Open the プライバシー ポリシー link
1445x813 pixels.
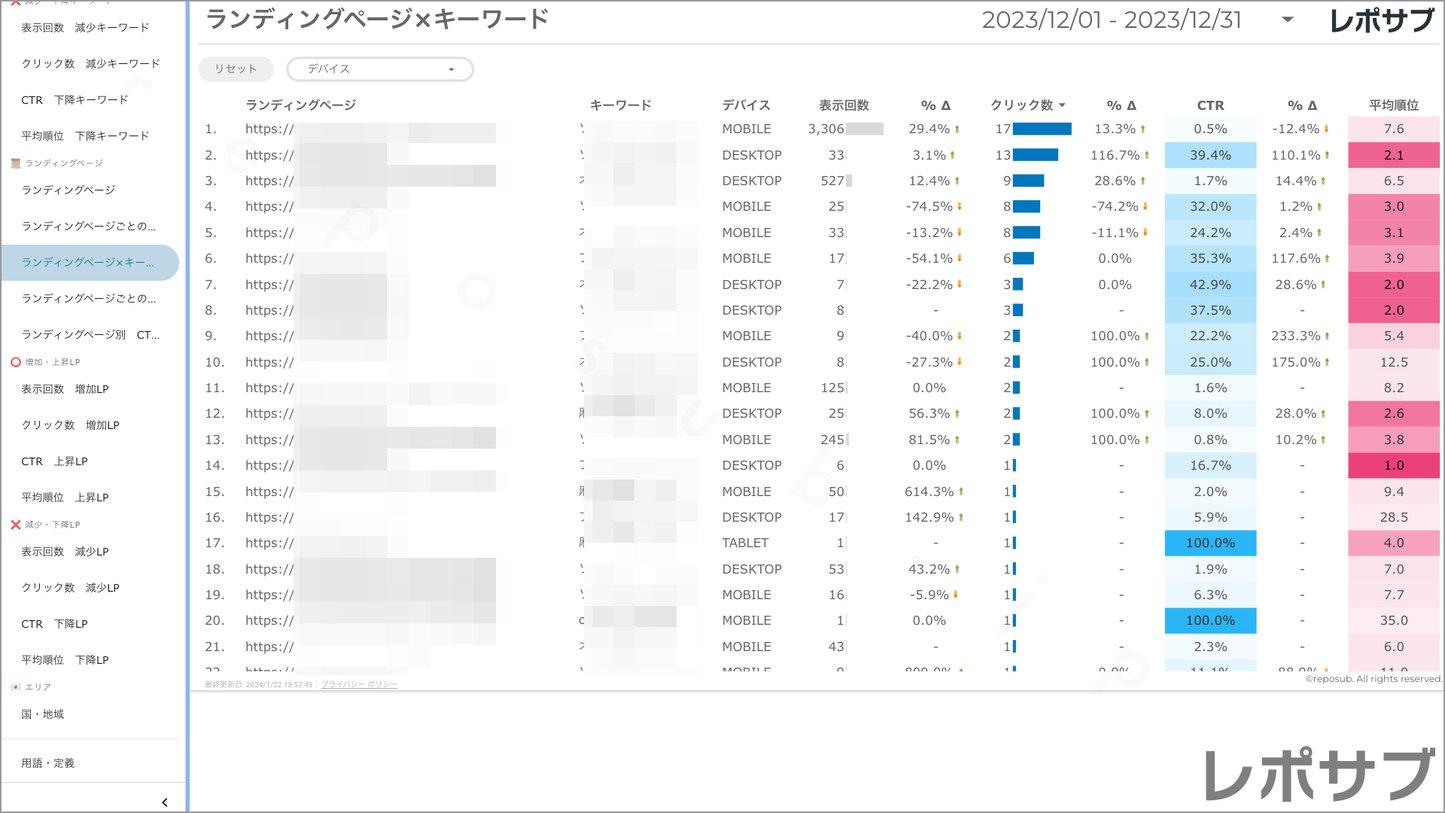click(x=359, y=685)
